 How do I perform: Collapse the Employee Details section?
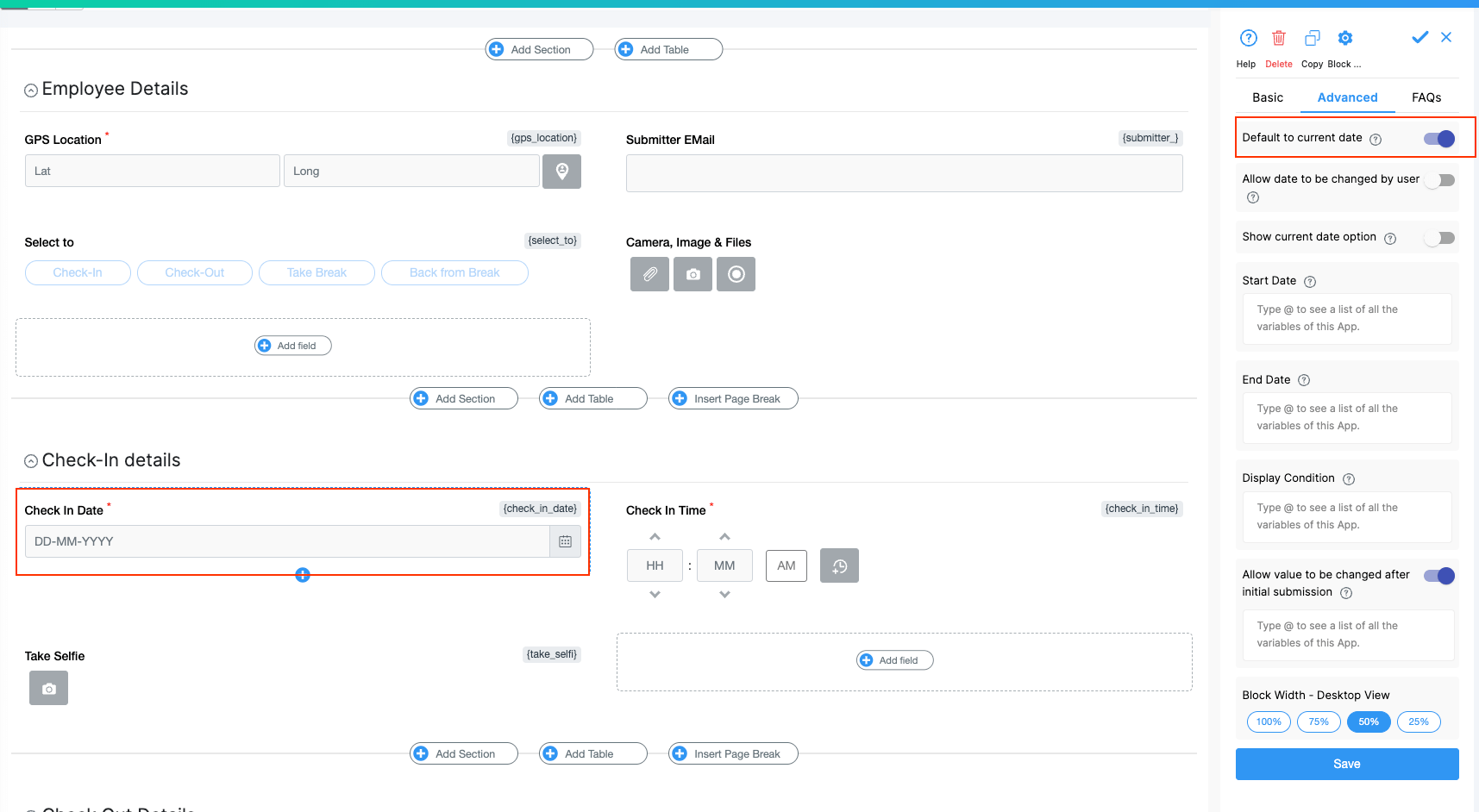click(x=31, y=90)
